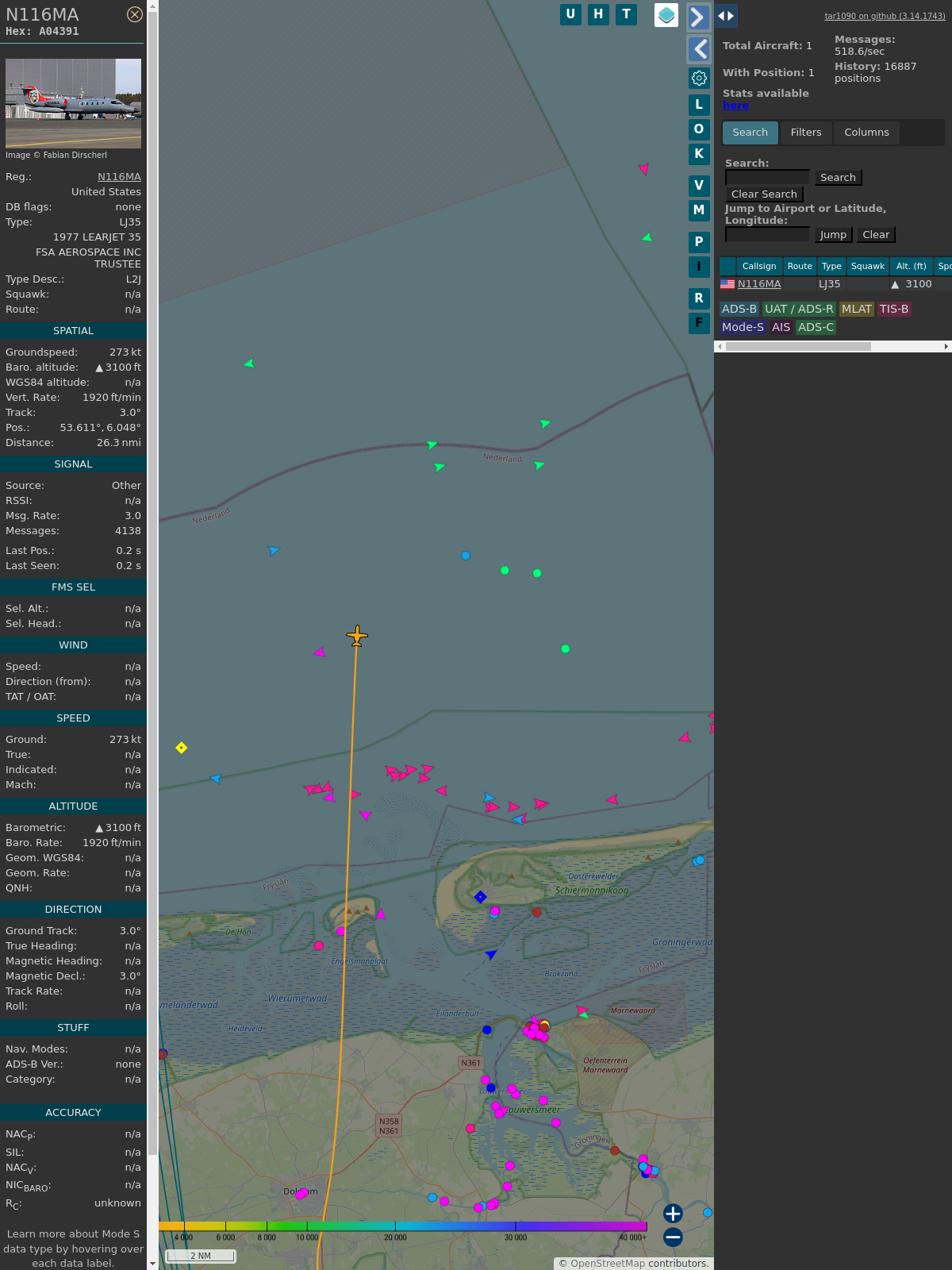Select N116MA row in aircraft table
This screenshot has height=1270, width=952.
(835, 284)
